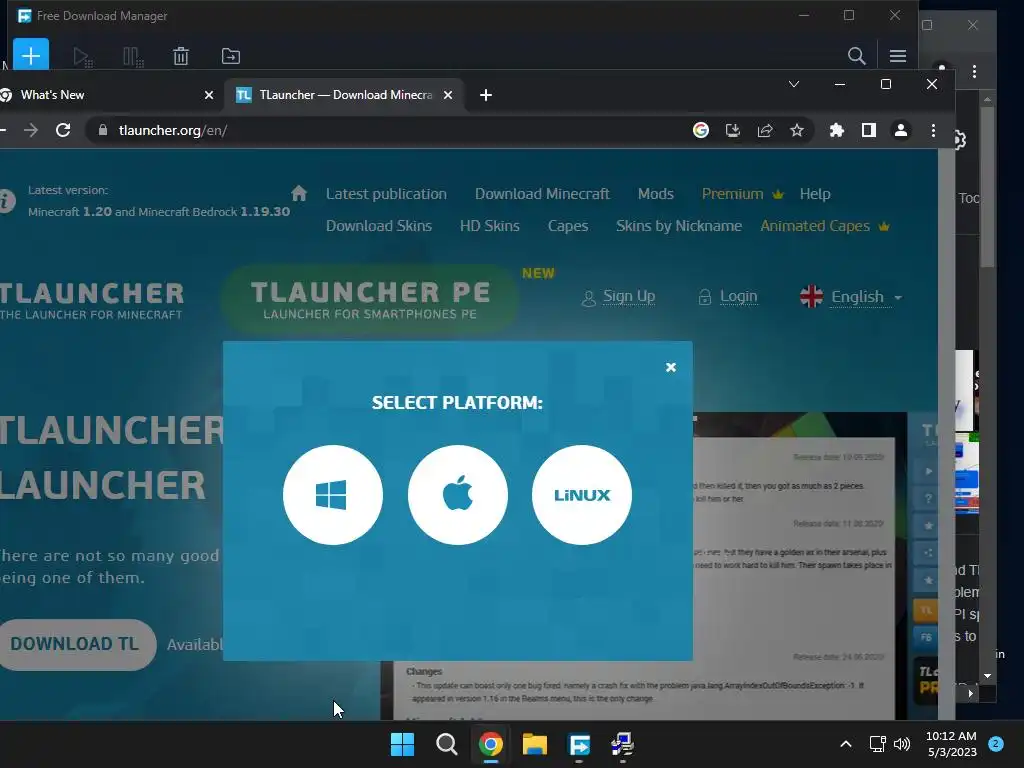The image size is (1024, 768).
Task: Open Chrome profile avatar
Action: (x=901, y=131)
